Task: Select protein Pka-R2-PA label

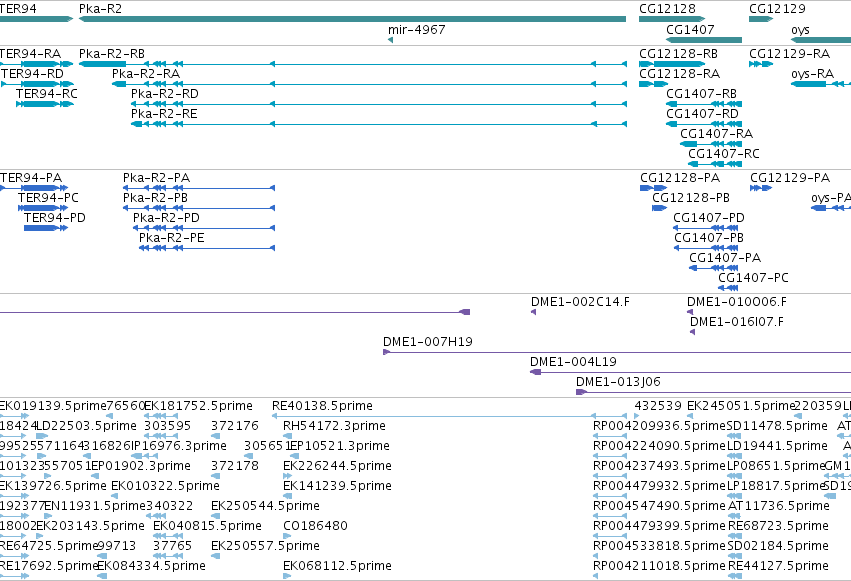Action: coord(156,178)
